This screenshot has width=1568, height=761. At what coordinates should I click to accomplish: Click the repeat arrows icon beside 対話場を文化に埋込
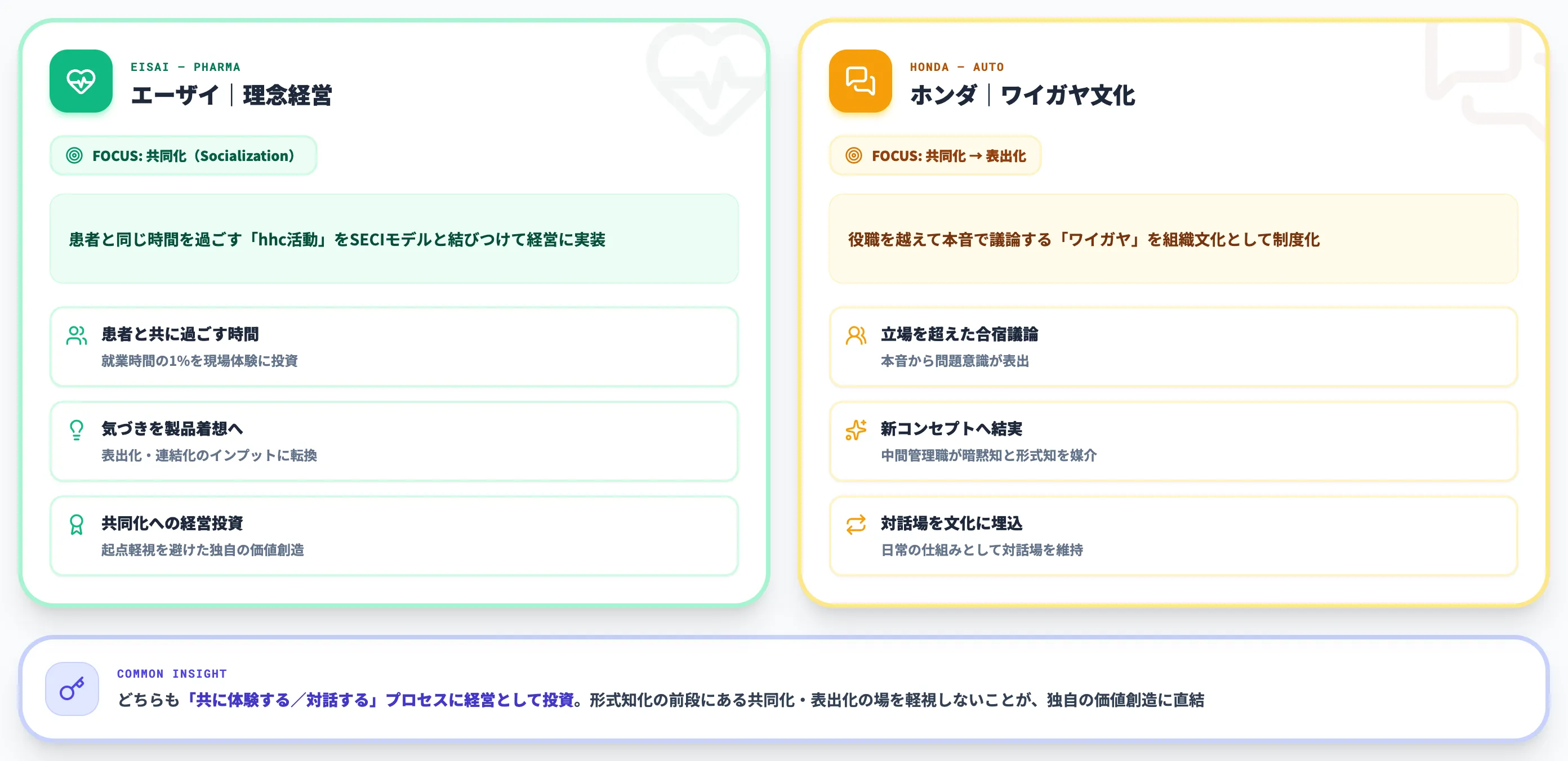[x=856, y=525]
